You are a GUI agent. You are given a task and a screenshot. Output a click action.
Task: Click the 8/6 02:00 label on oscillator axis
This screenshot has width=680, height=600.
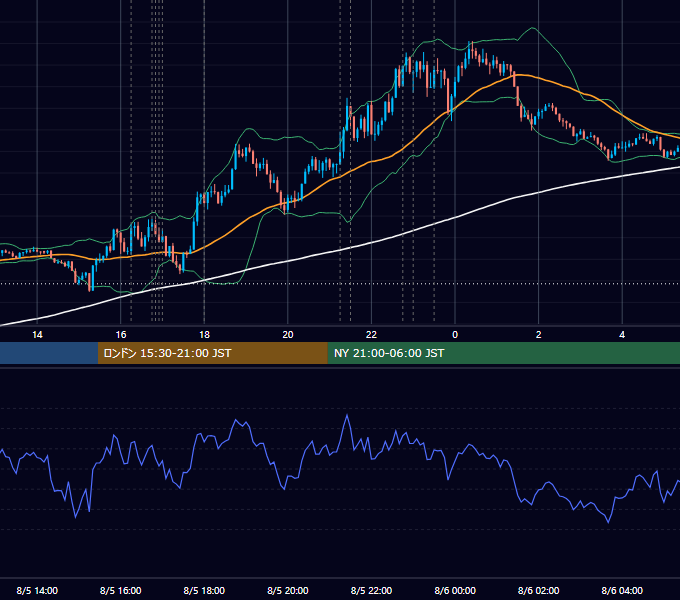point(539,590)
